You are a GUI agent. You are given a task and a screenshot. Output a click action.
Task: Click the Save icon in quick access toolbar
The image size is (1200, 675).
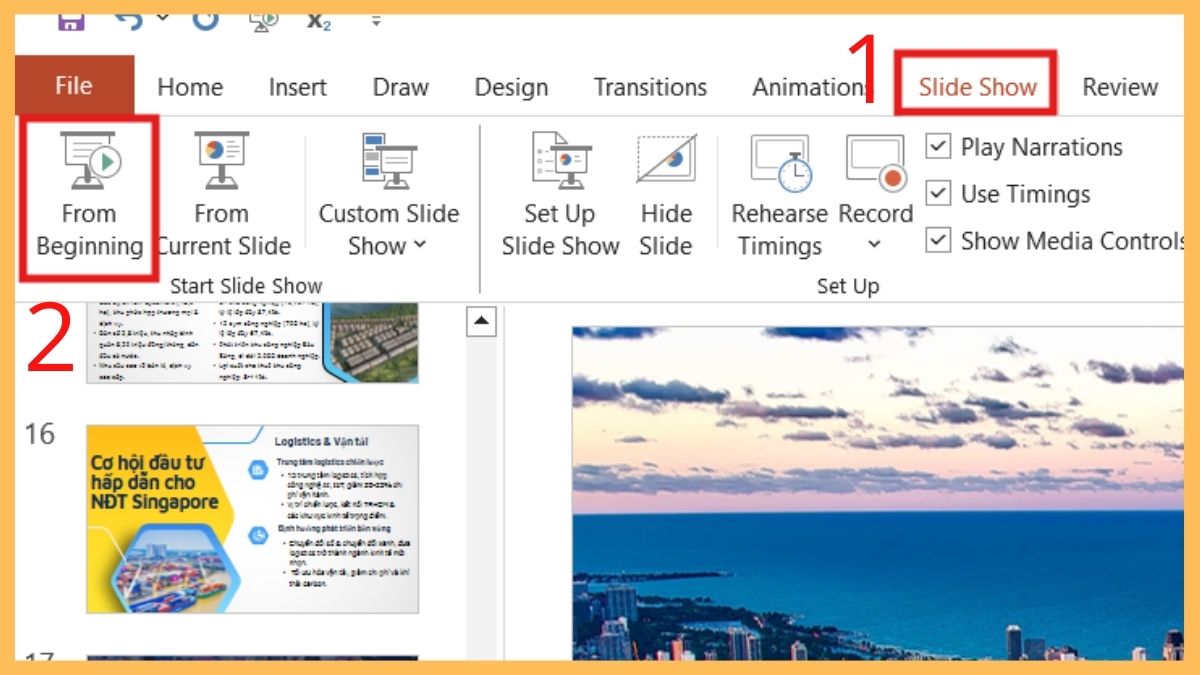click(70, 20)
